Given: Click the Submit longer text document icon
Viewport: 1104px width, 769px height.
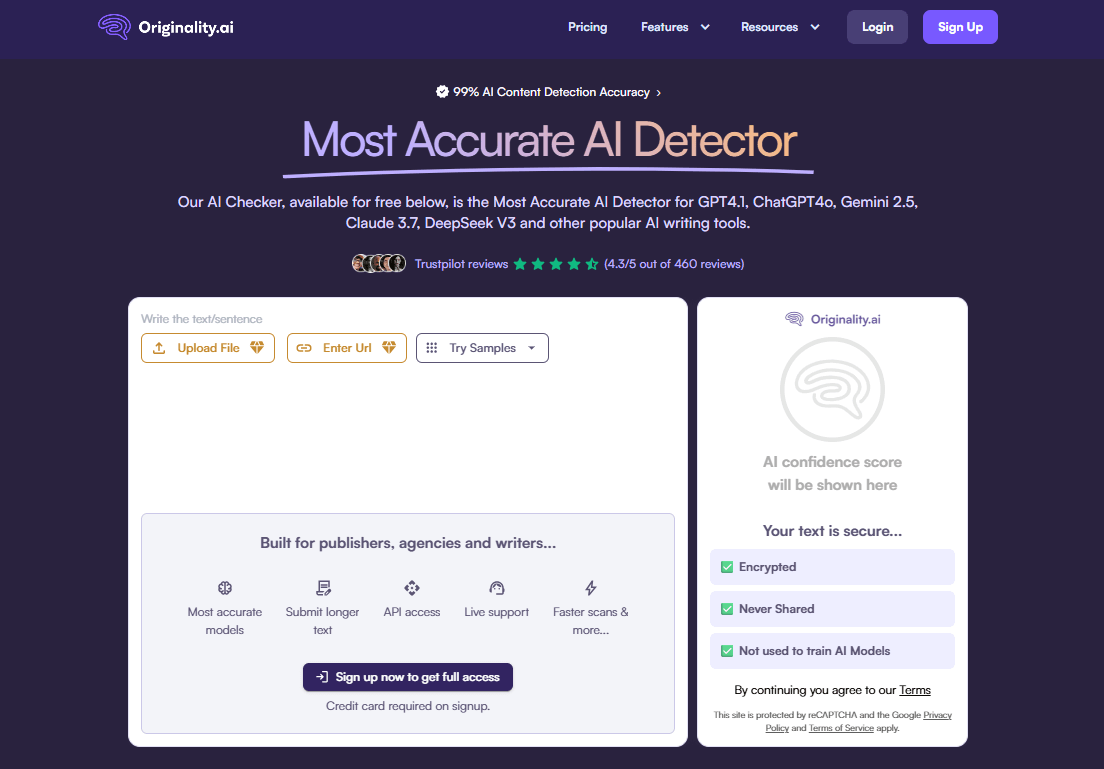Looking at the screenshot, I should [x=323, y=588].
